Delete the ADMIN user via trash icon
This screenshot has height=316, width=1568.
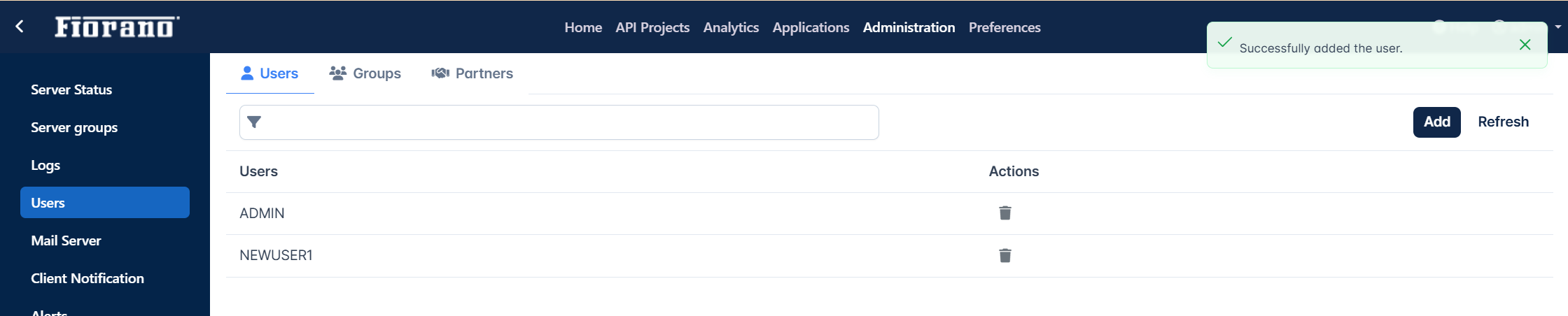(x=1005, y=213)
